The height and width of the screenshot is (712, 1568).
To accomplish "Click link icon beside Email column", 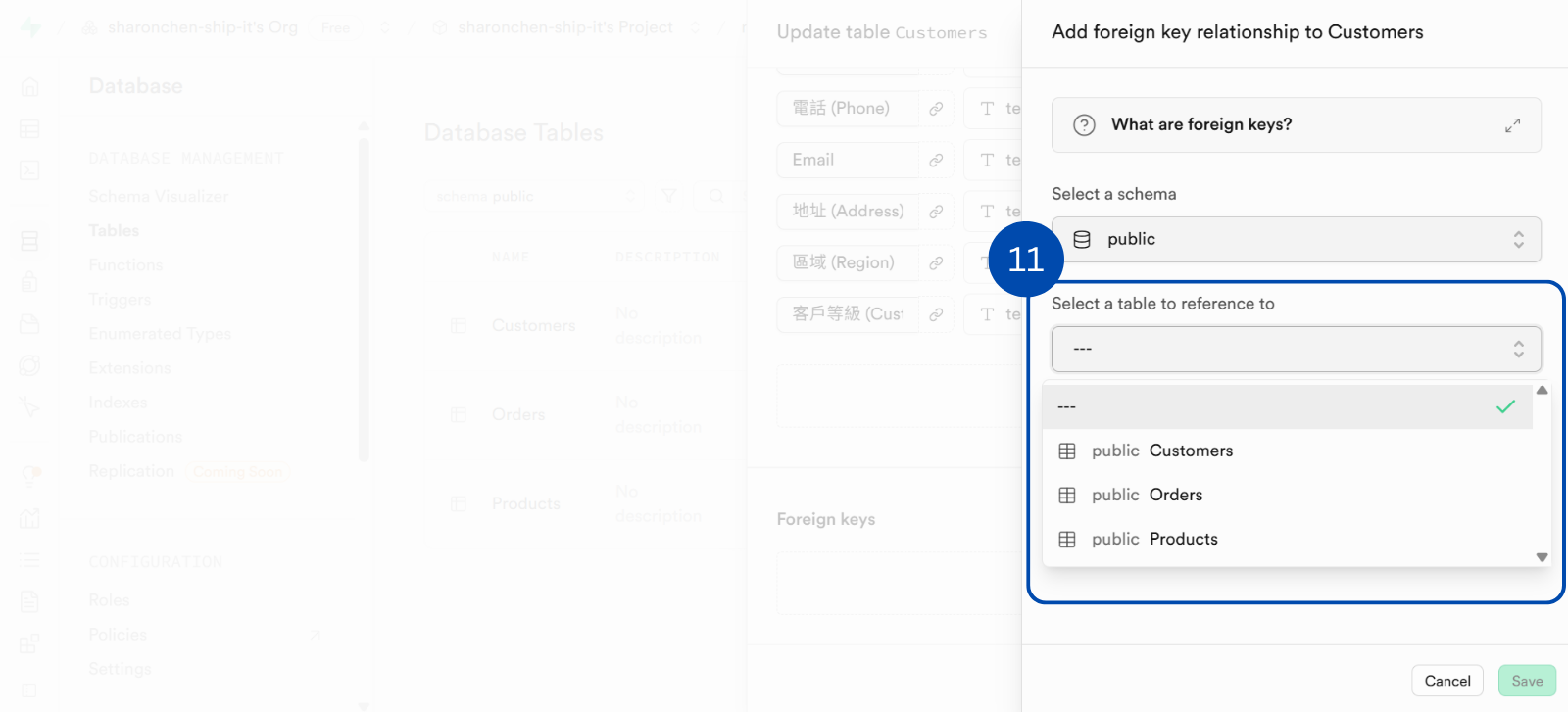I will point(936,160).
